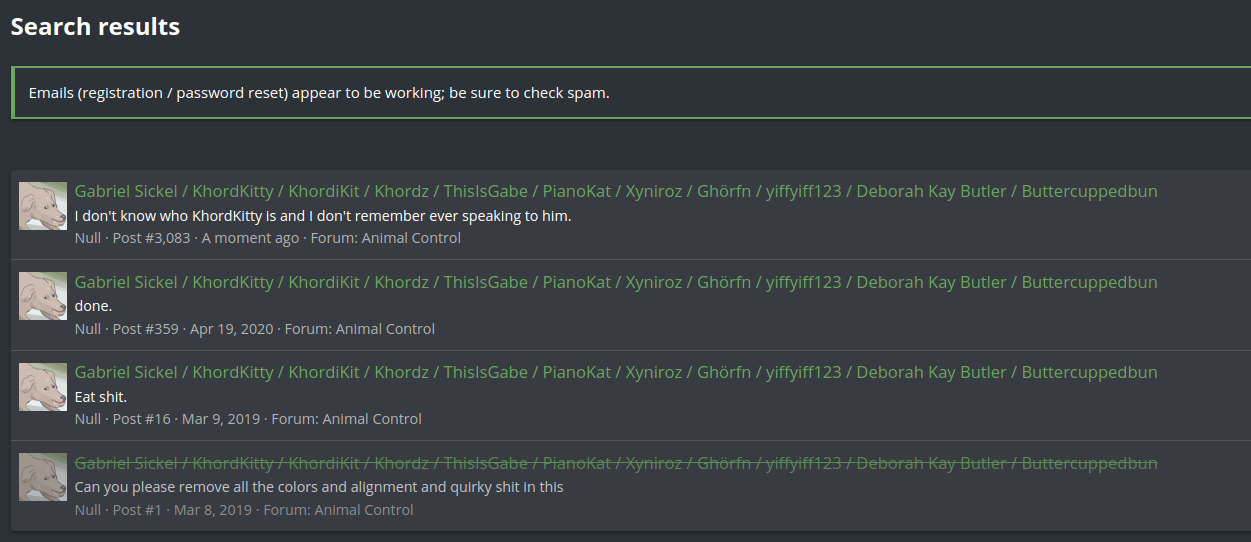The height and width of the screenshot is (542, 1251).
Task: Click the 'done.' post snippet
Action: (94, 306)
